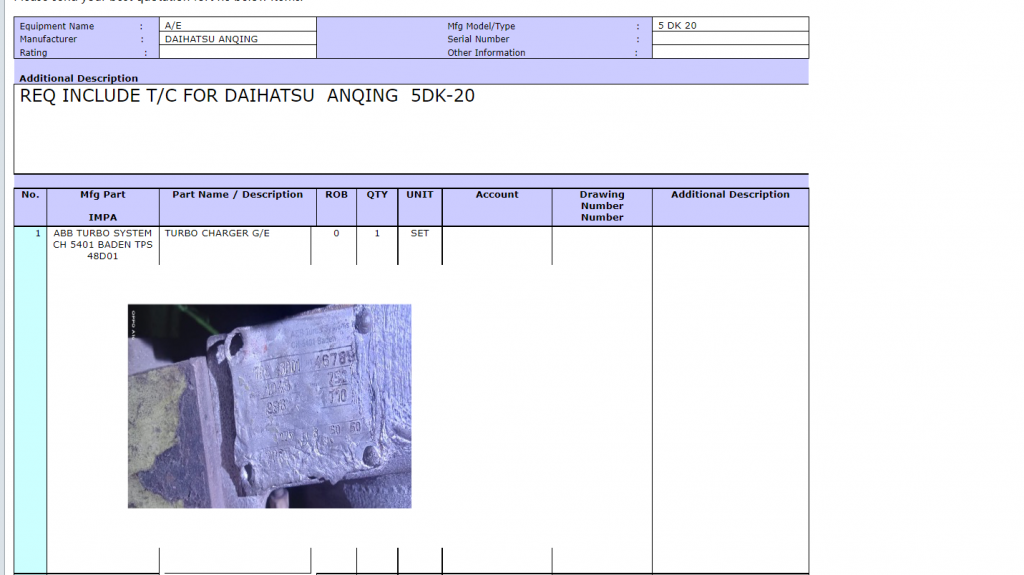Viewport: 1024px width, 575px height.
Task: Click the 'Drawing Number' column header
Action: [602, 206]
